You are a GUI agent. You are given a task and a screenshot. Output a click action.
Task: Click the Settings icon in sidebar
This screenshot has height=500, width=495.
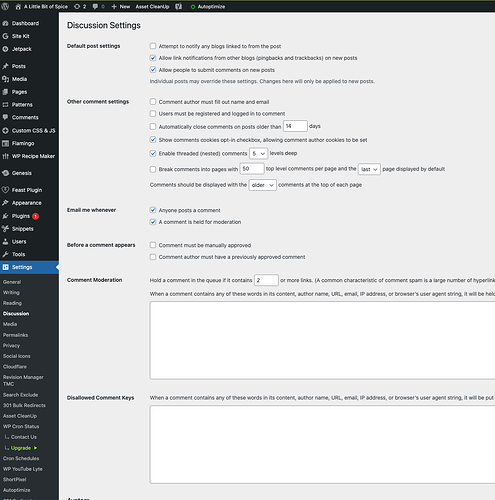(5, 267)
